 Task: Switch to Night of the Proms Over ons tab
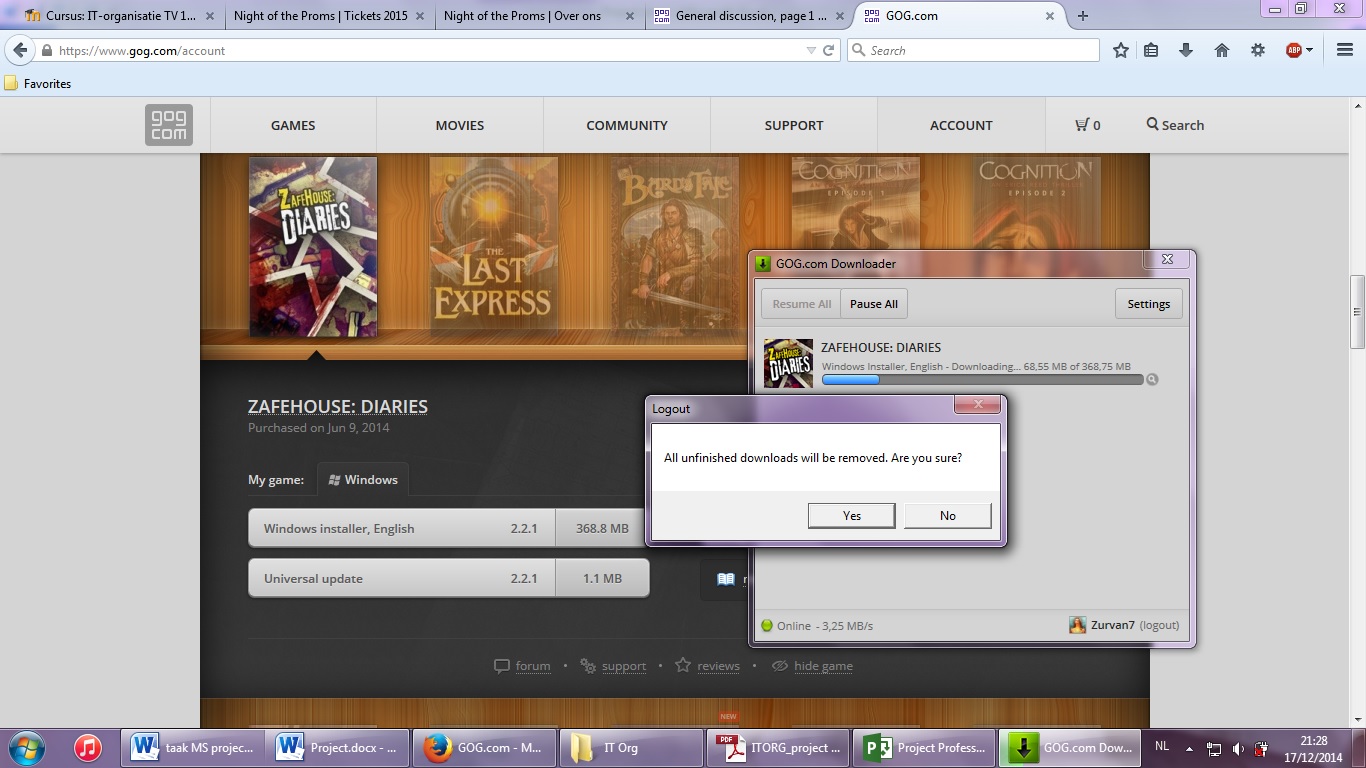(538, 16)
